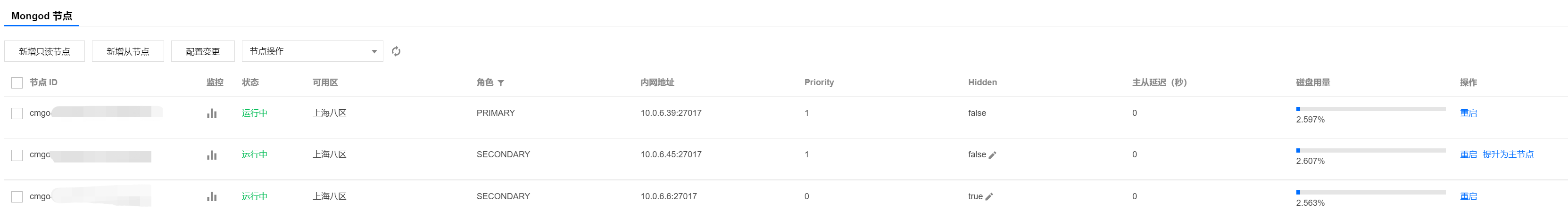Click the 配置变更 button
Viewport: 1568px width, 219px height.
tap(203, 52)
